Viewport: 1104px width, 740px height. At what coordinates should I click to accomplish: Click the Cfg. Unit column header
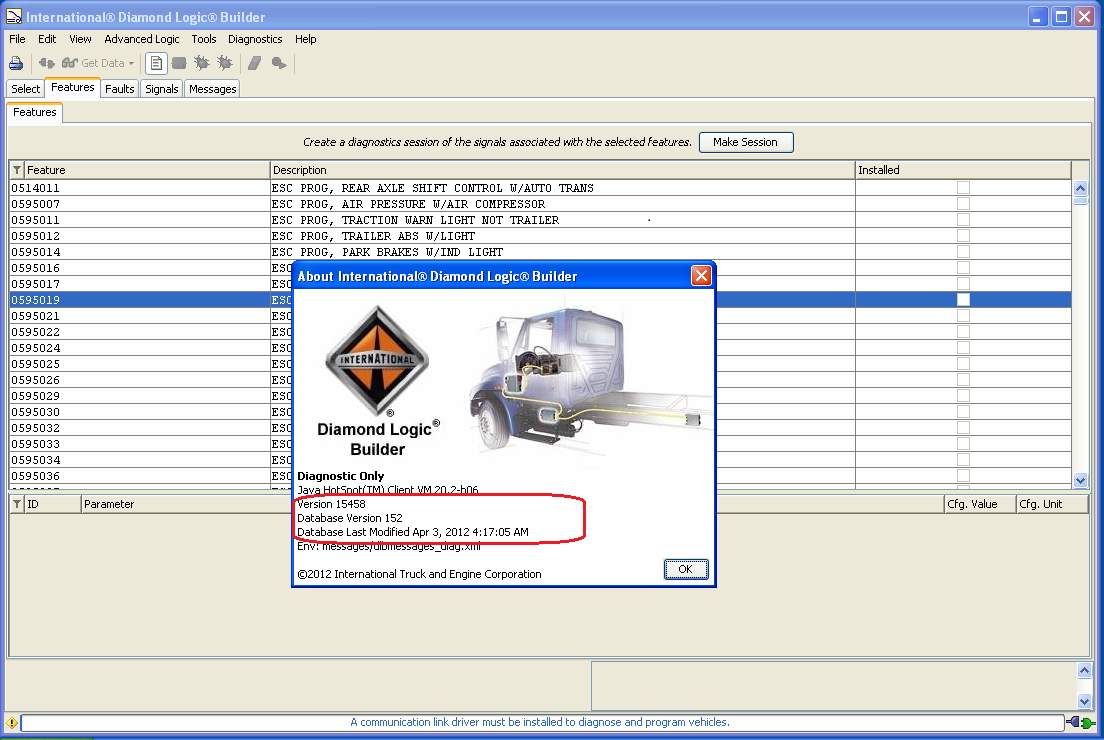(x=1053, y=504)
